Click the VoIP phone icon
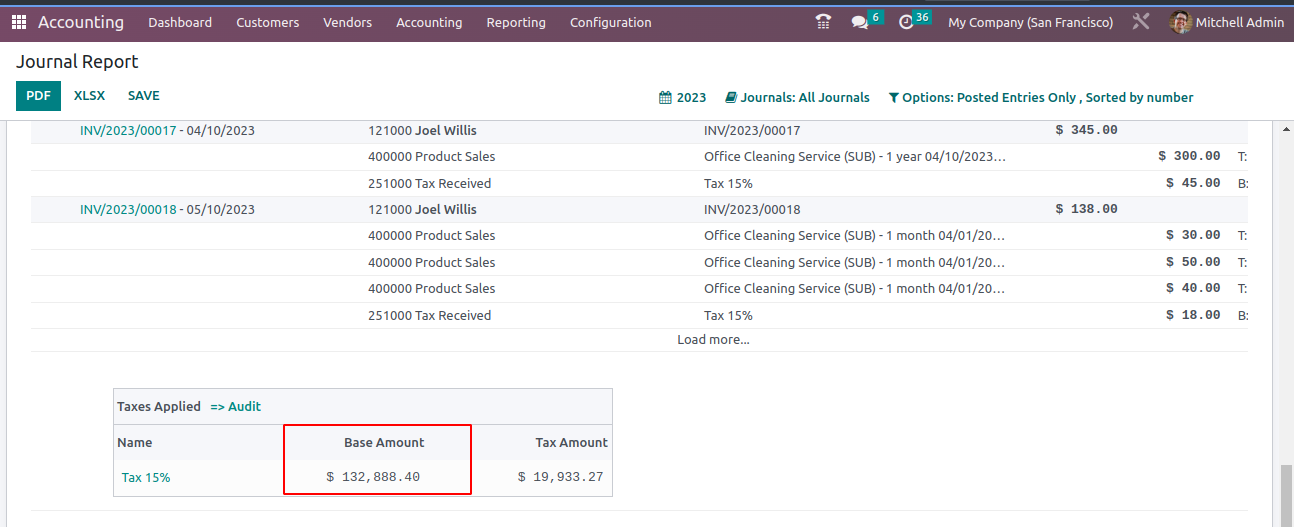This screenshot has height=527, width=1294. [823, 22]
